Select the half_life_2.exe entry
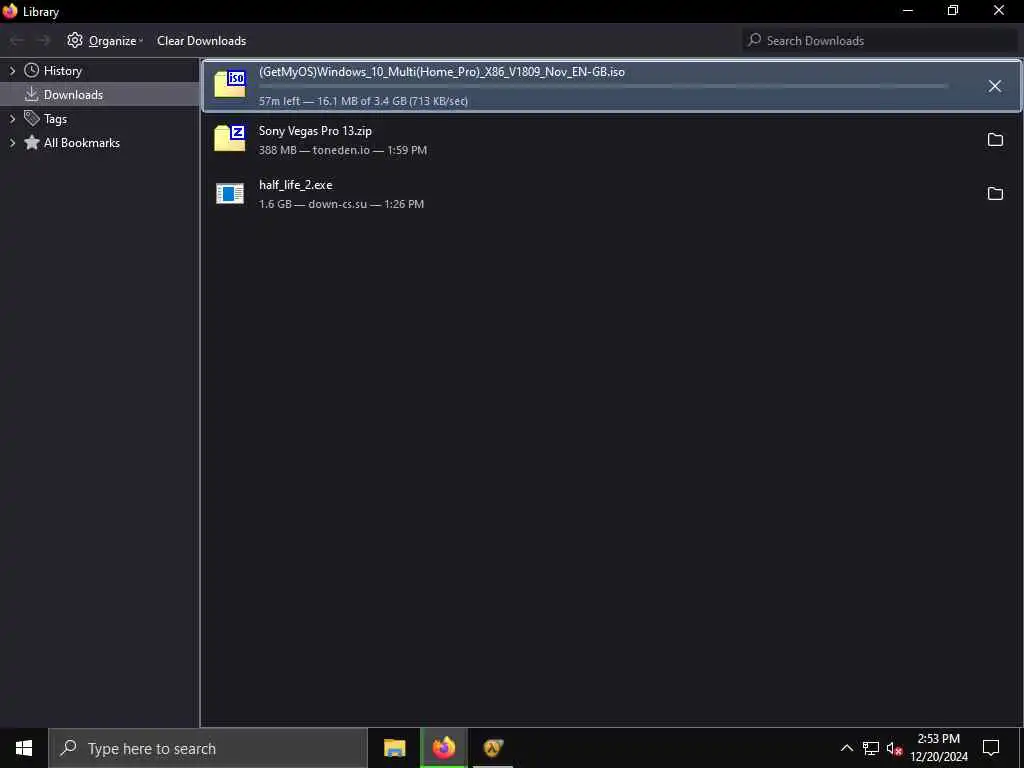Image resolution: width=1024 pixels, height=768 pixels. (x=612, y=194)
